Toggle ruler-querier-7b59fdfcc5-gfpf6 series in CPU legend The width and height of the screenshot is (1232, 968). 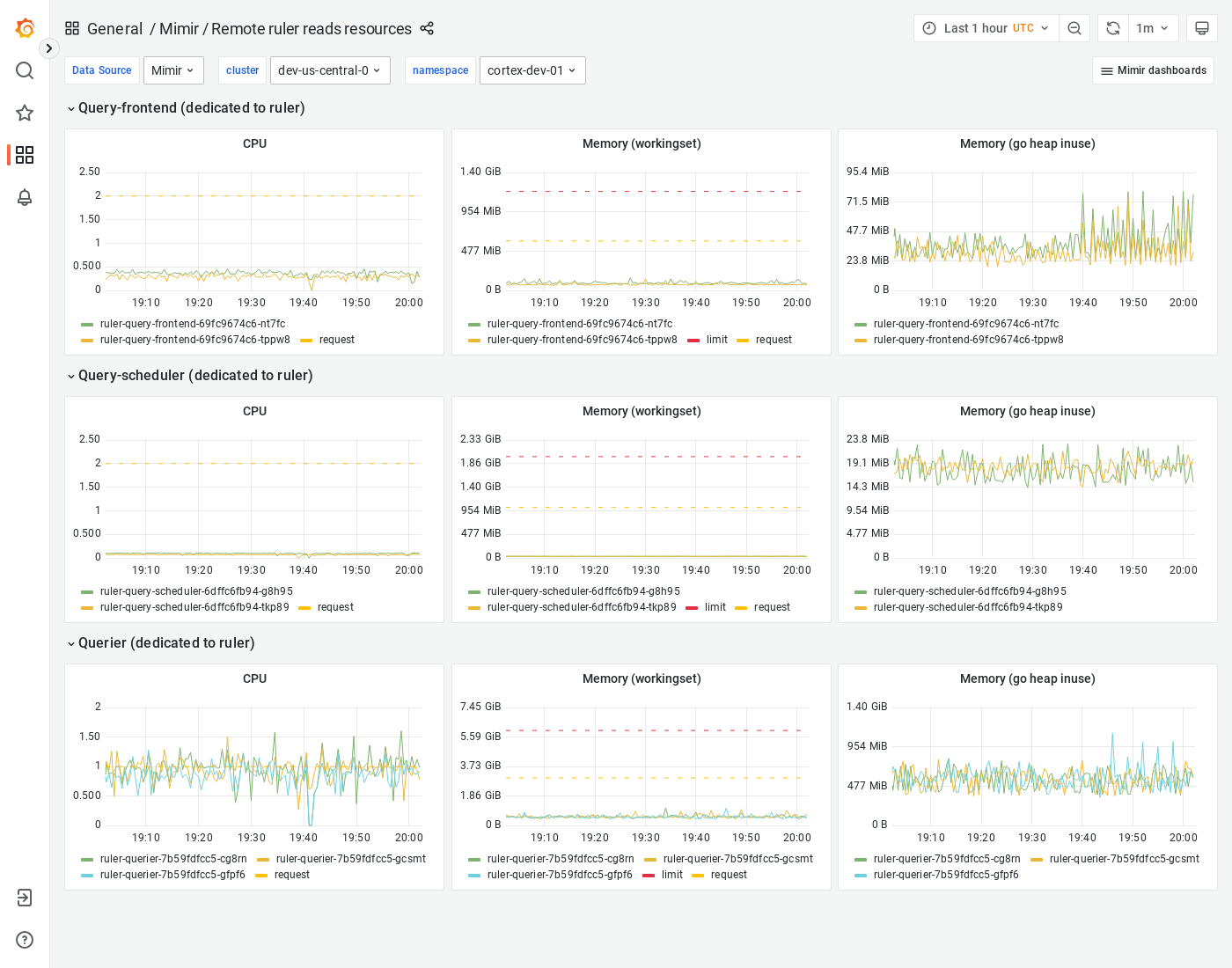coord(172,875)
